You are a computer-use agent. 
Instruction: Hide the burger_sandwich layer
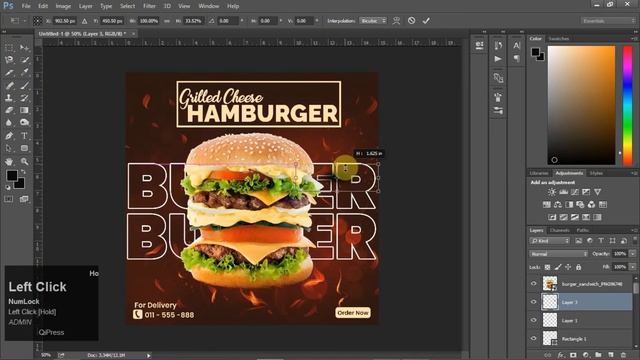click(533, 284)
